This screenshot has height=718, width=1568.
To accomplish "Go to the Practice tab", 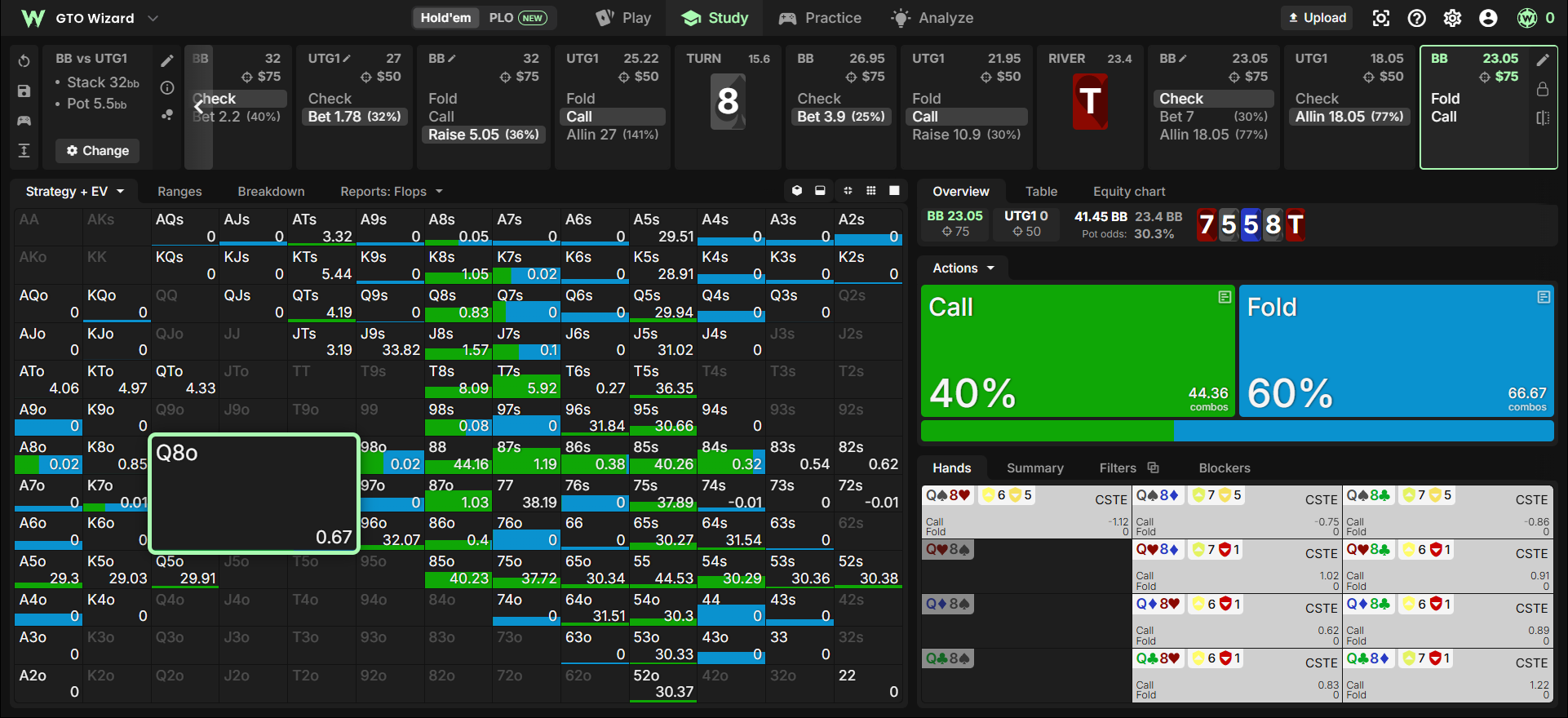I will coord(820,18).
